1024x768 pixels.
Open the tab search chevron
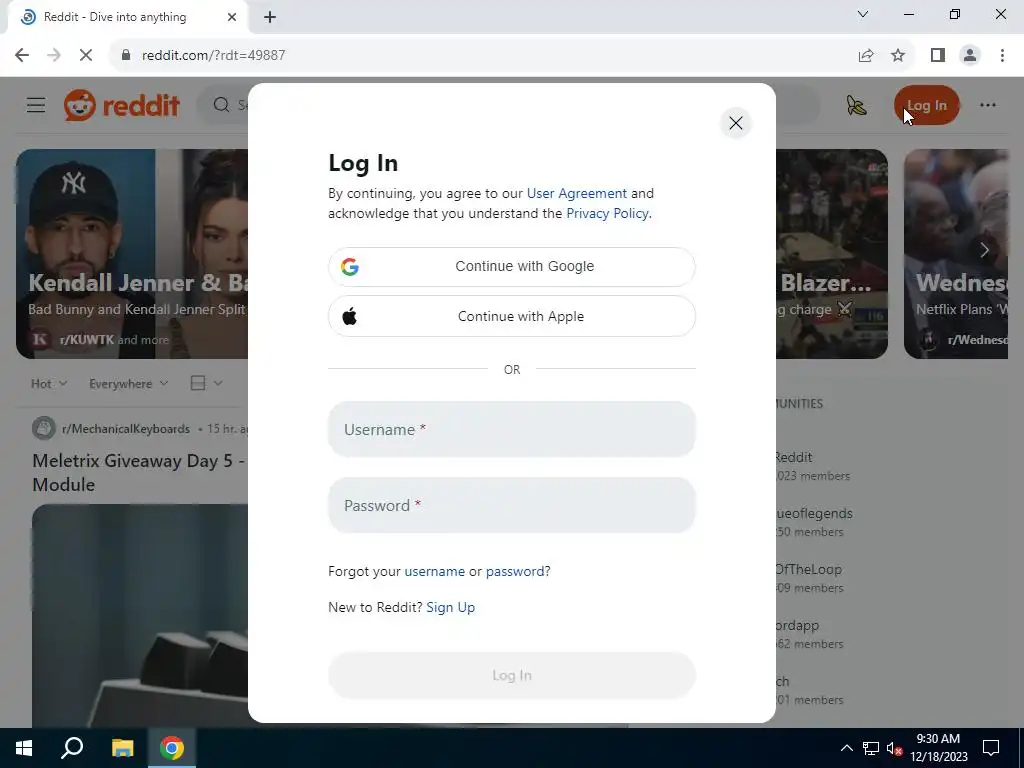coord(863,14)
